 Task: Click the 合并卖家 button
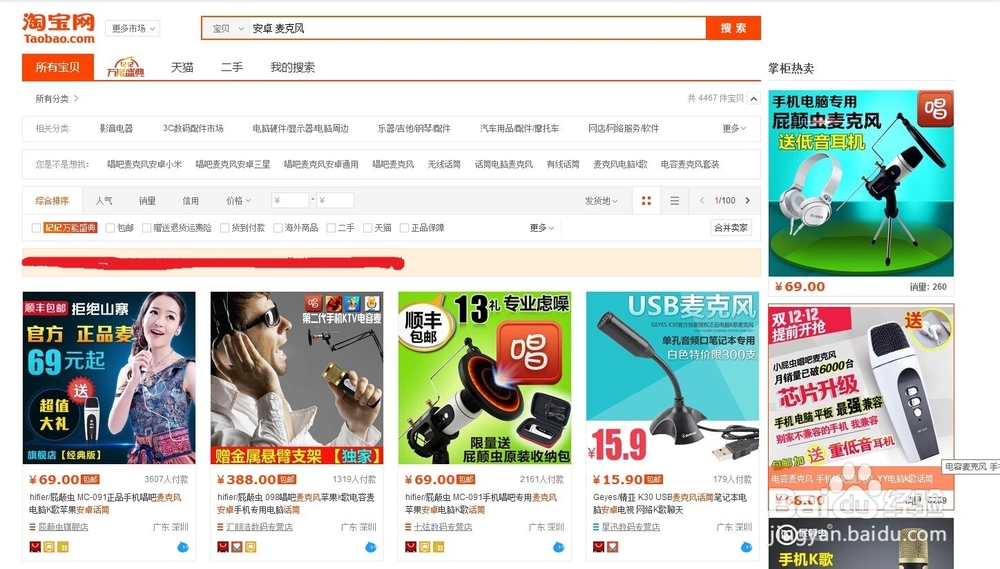click(x=731, y=228)
